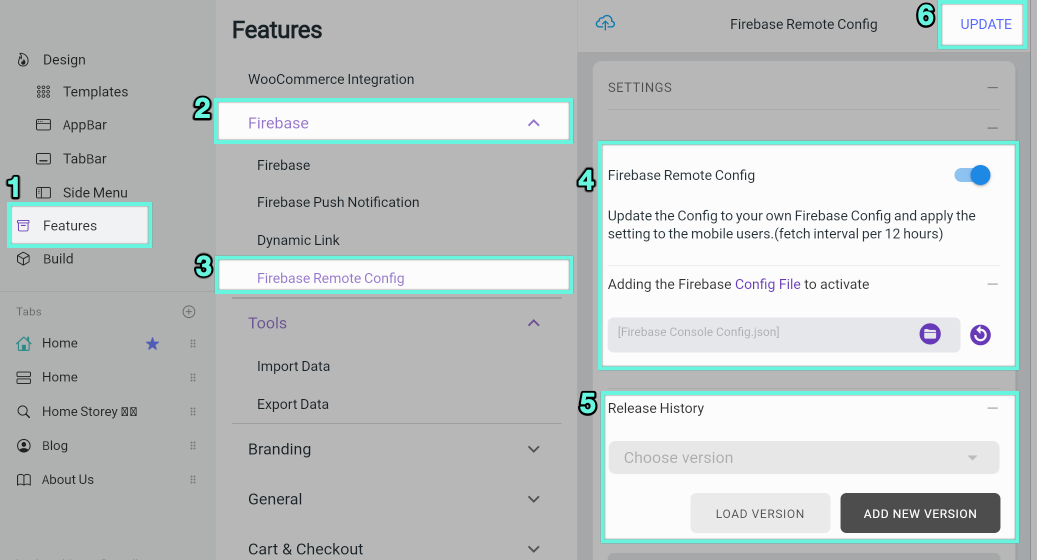Click the Blog tab profile icon
1037x560 pixels.
tap(23, 446)
